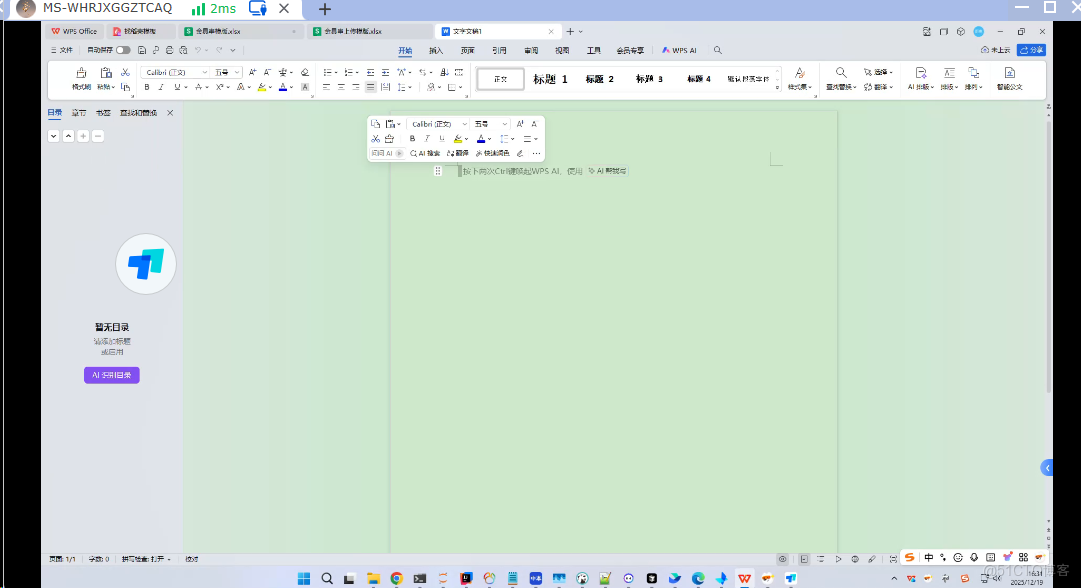Click the Find and Replace magnifier icon
This screenshot has width=1081, height=588.
tap(841, 74)
